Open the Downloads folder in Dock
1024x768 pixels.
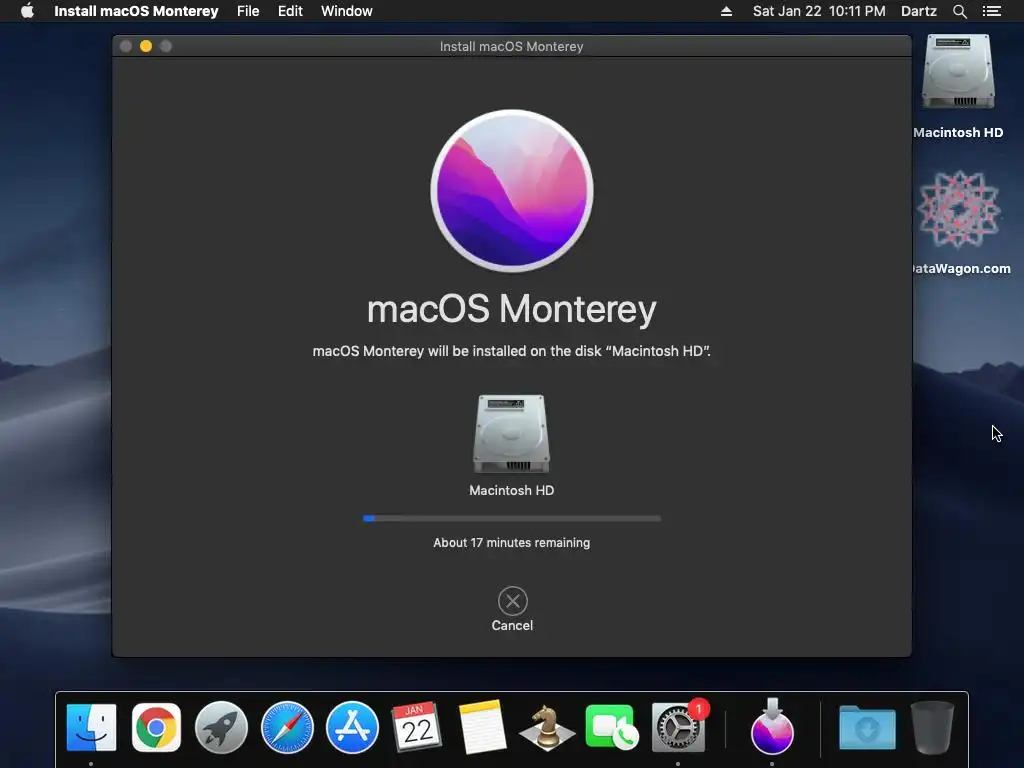point(867,727)
